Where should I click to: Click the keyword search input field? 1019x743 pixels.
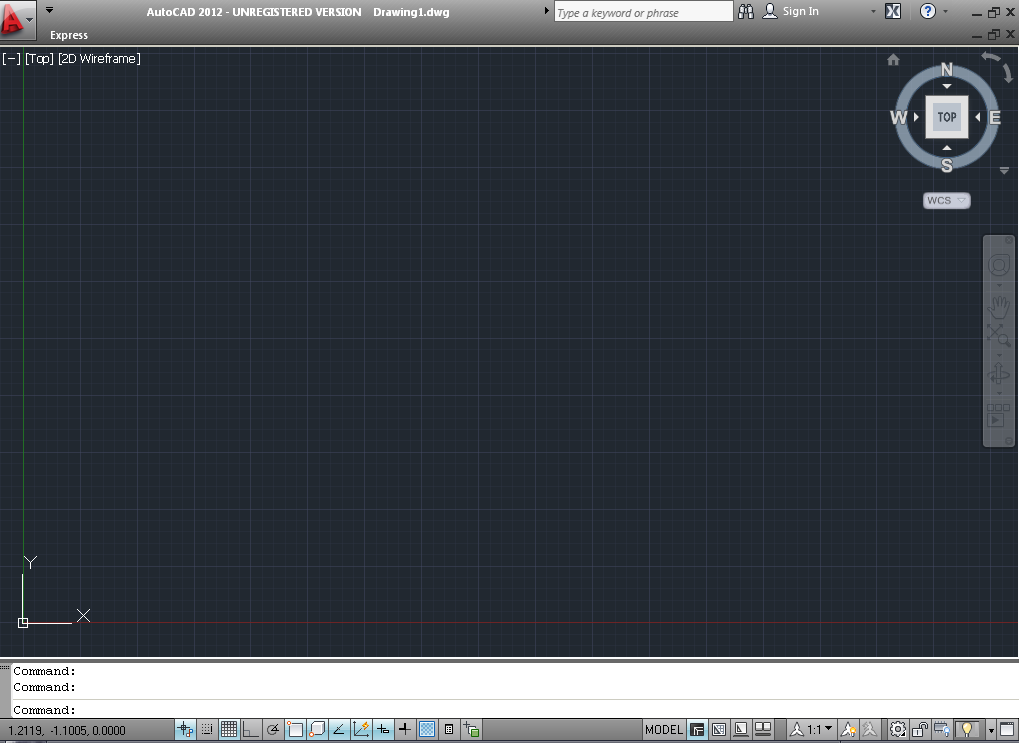pos(643,12)
